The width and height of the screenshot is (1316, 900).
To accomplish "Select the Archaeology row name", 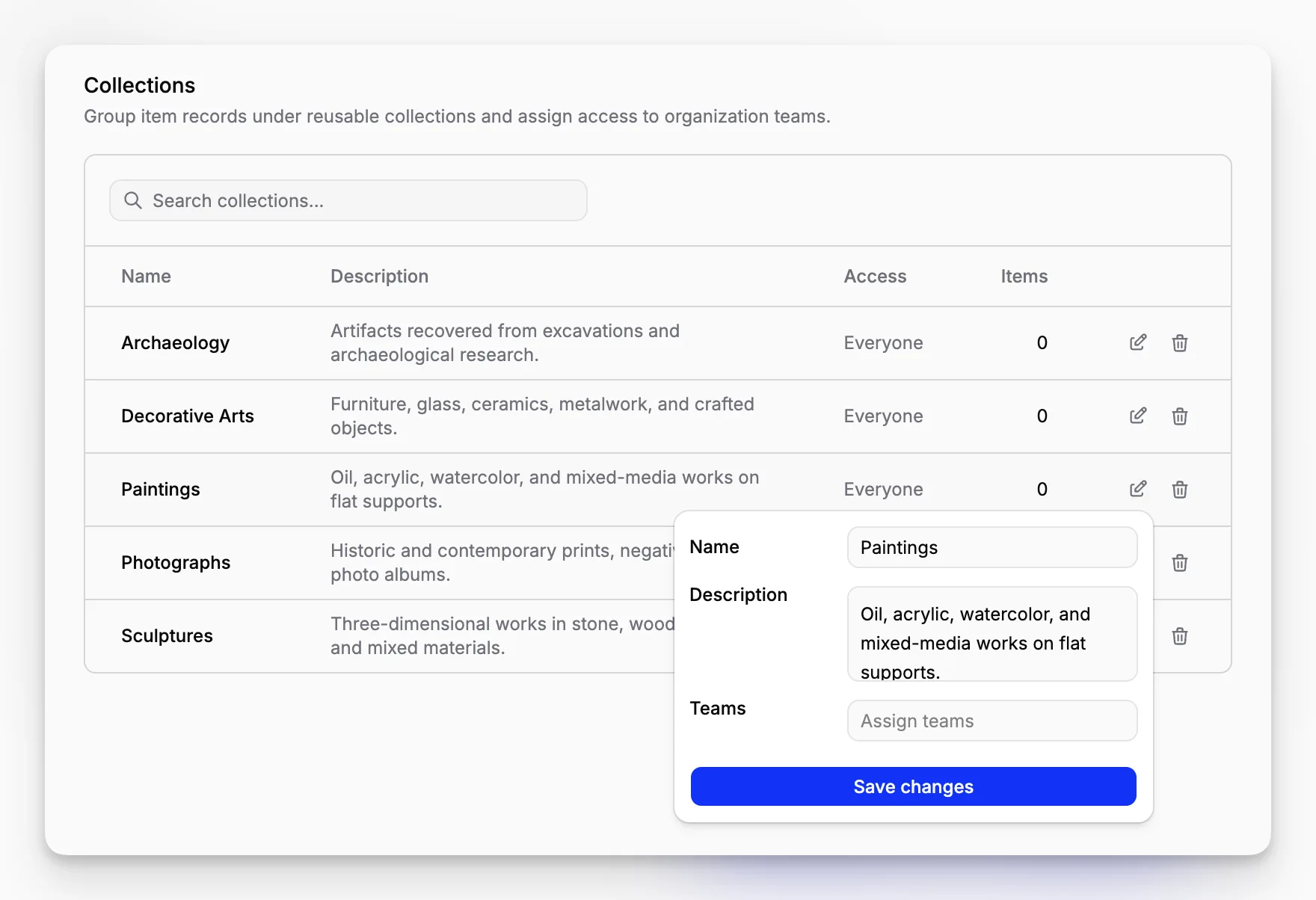I will pos(176,342).
